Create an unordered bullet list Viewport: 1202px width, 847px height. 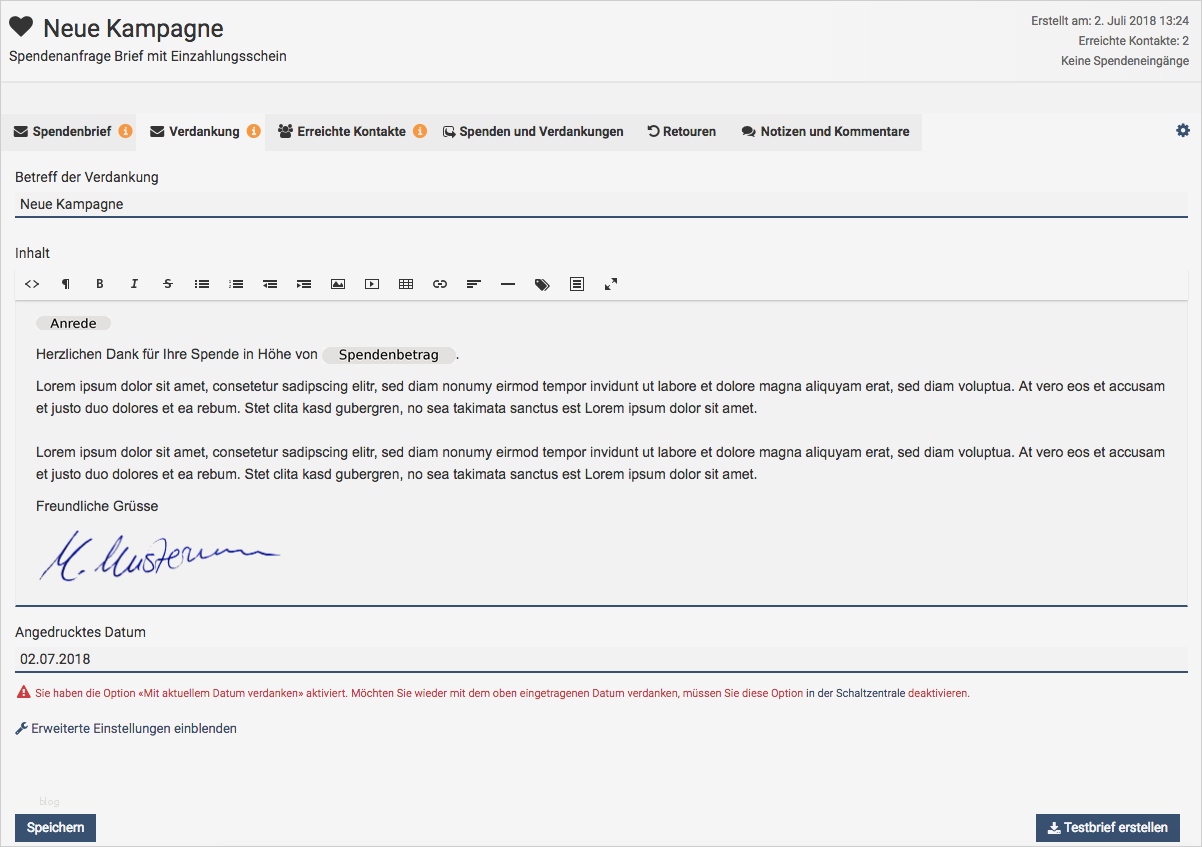click(x=202, y=283)
